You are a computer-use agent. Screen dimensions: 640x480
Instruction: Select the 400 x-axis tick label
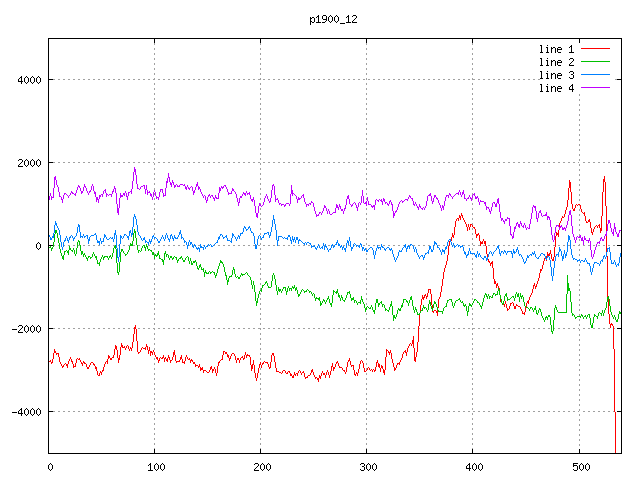point(473,466)
